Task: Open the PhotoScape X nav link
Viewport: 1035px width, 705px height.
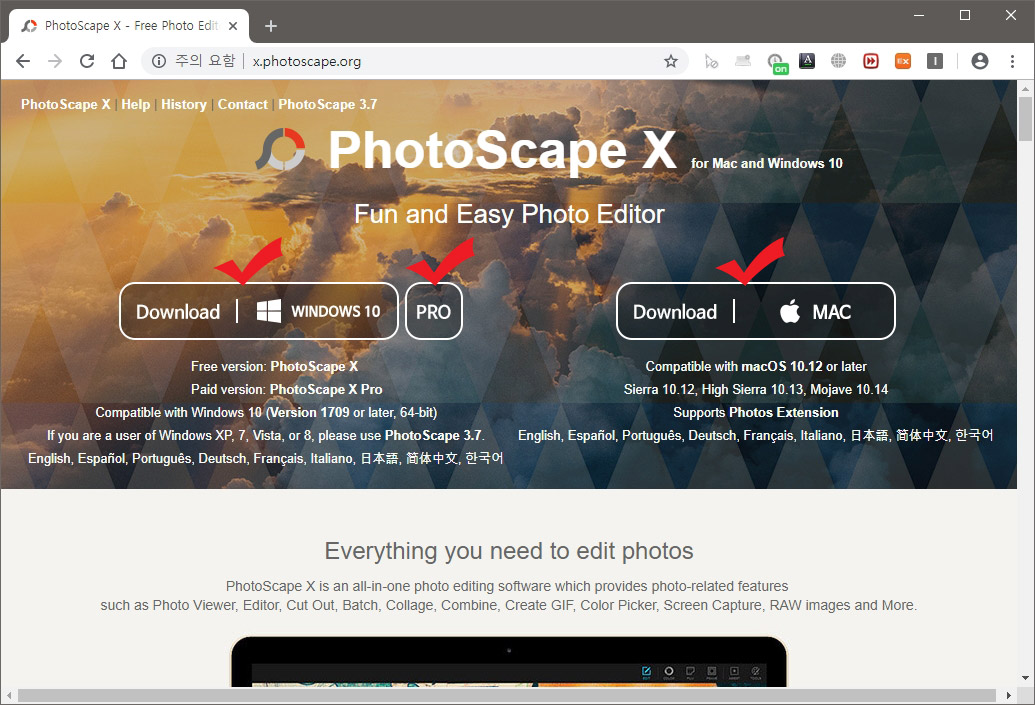Action: (x=65, y=104)
